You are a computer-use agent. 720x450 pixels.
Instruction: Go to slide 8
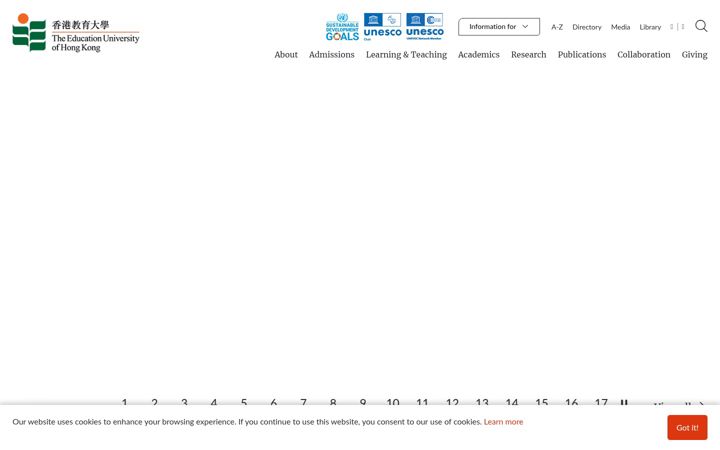click(x=333, y=402)
